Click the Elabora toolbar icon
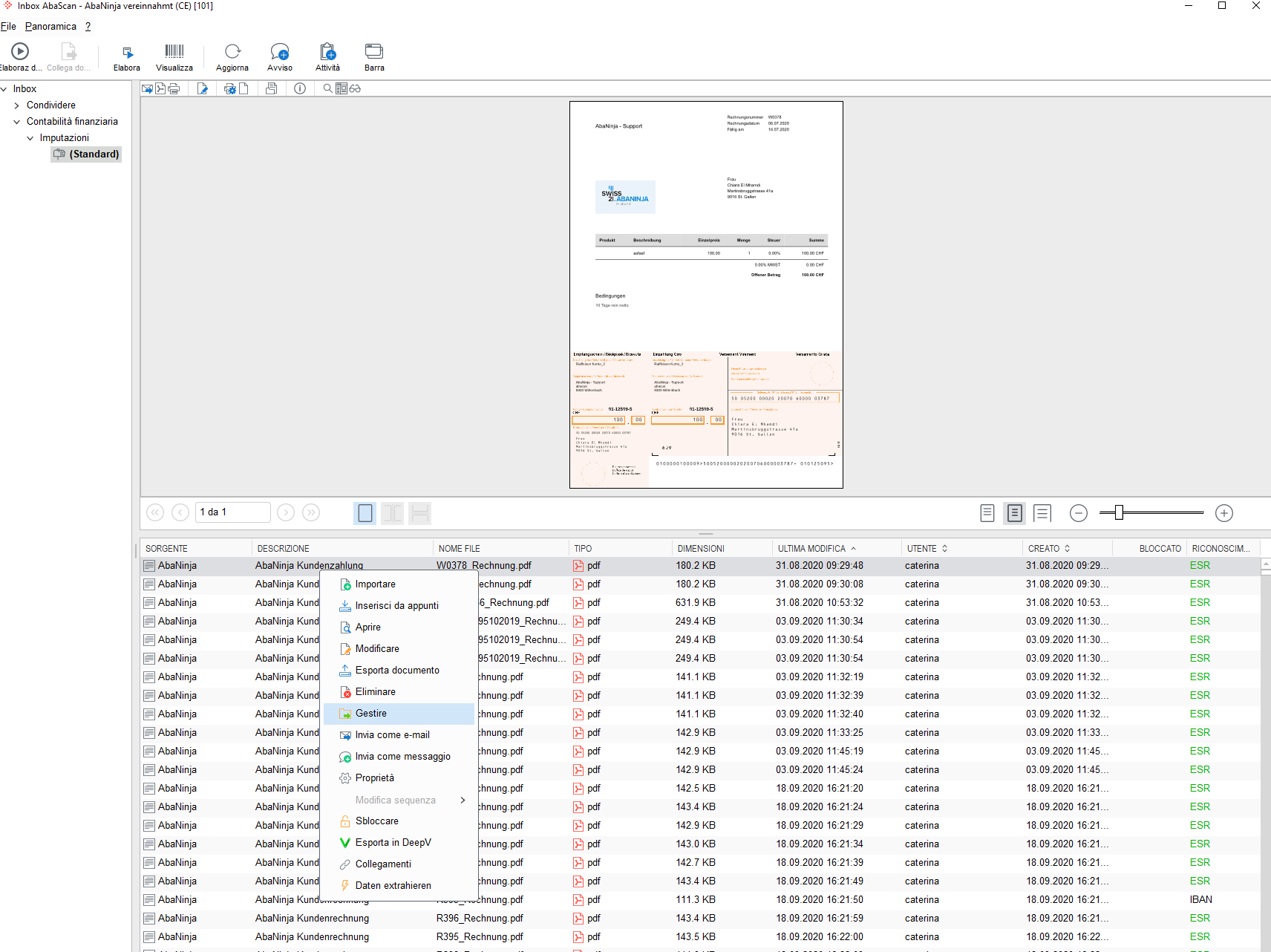1271x952 pixels. pos(127,52)
